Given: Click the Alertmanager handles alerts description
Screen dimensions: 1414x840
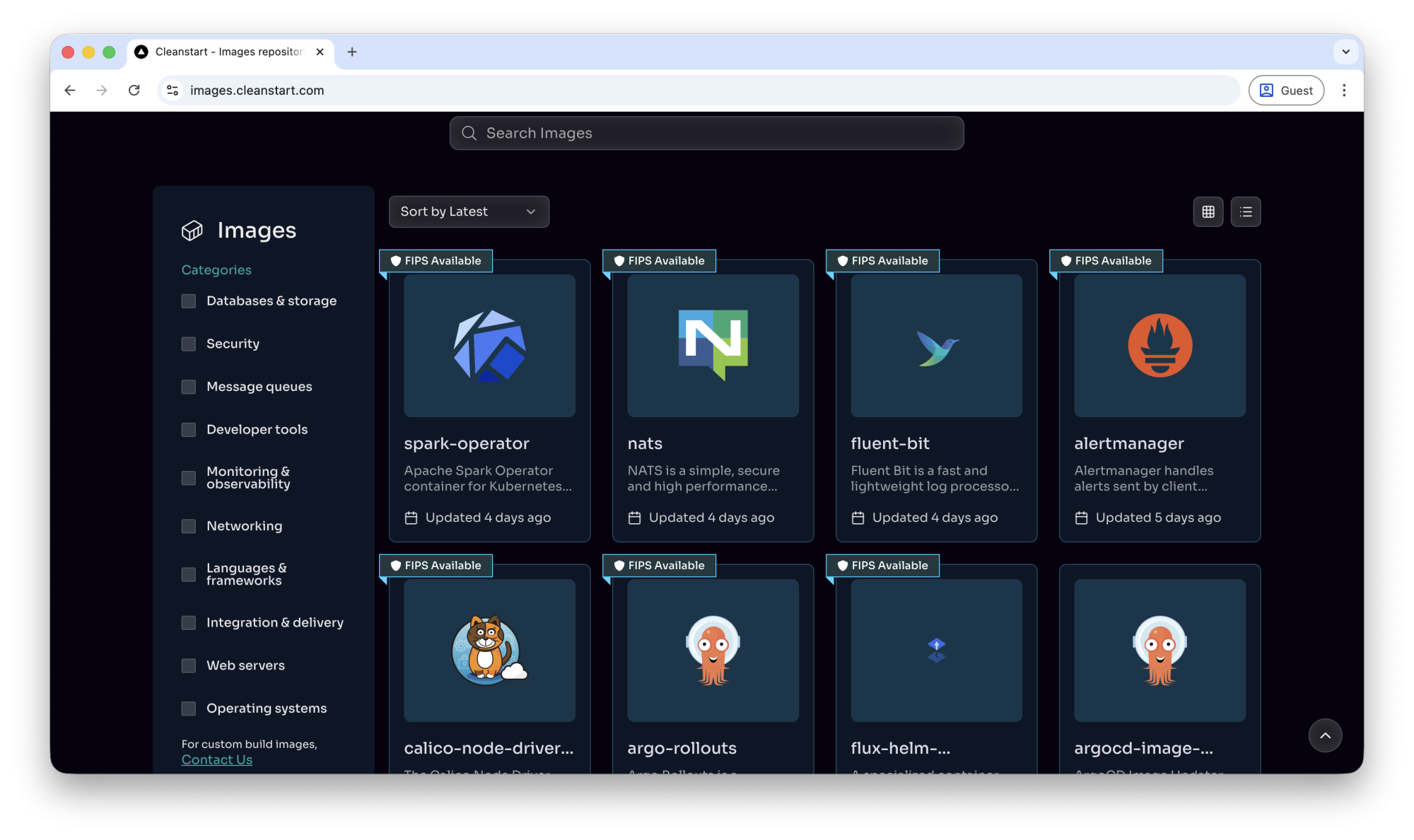Looking at the screenshot, I should (x=1144, y=479).
